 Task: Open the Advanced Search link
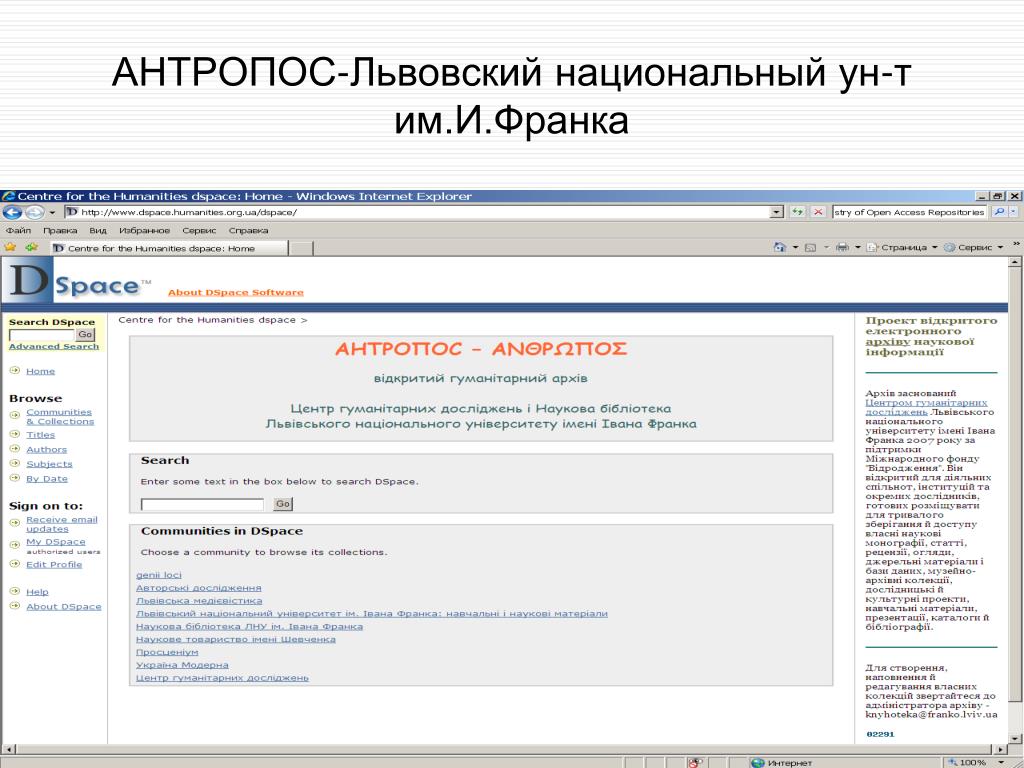pos(54,347)
